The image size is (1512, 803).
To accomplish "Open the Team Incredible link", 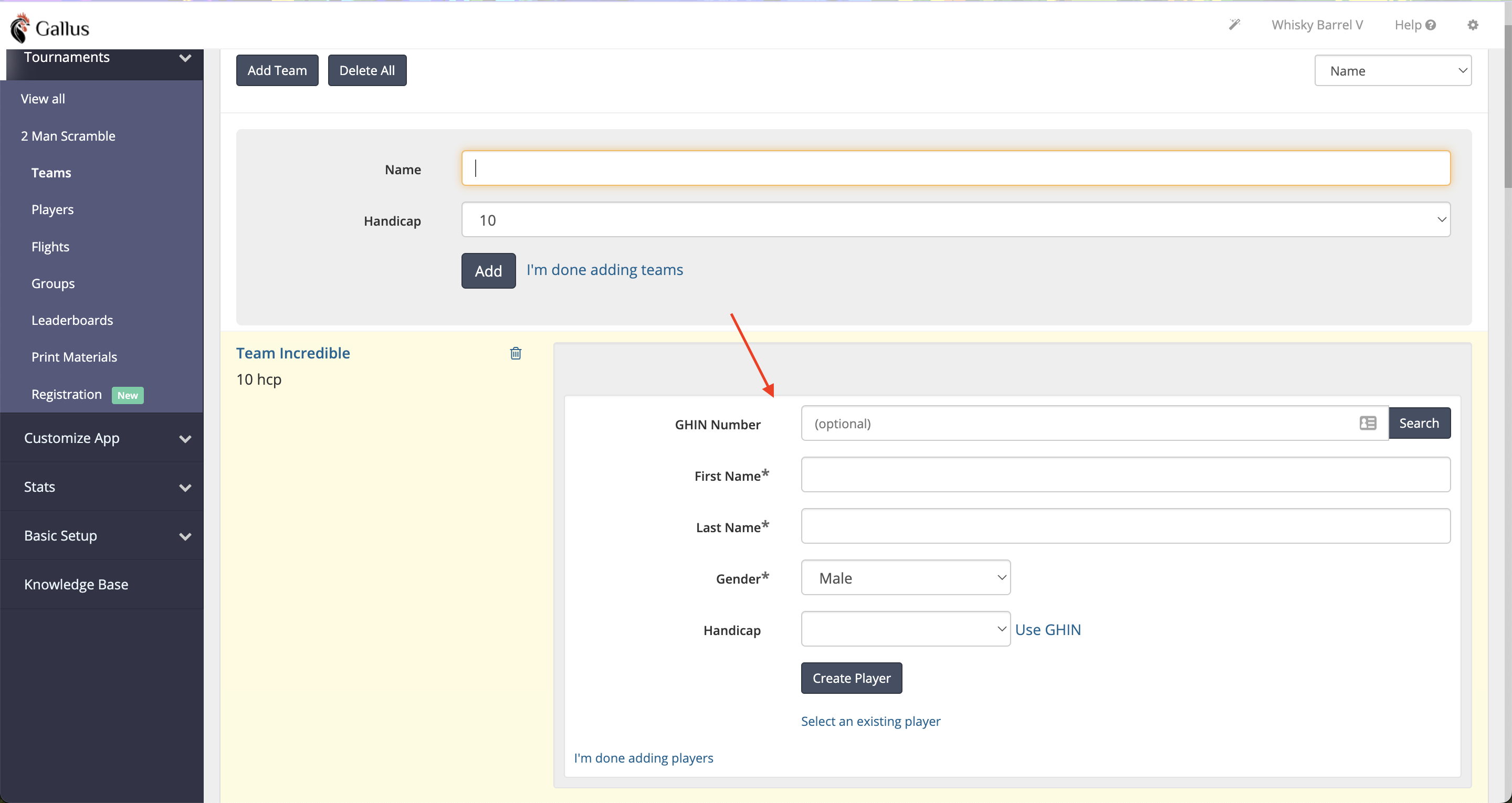I will click(293, 353).
